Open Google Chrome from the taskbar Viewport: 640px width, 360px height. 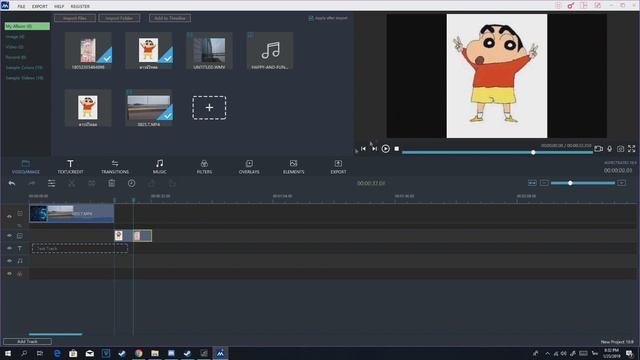click(138, 353)
